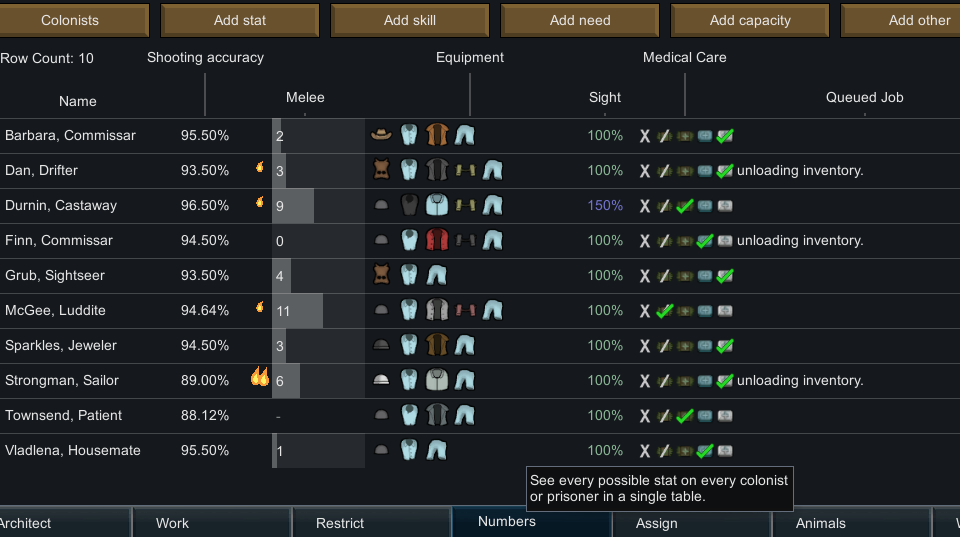960x537 pixels.
Task: Click Vladlena's light-blue pants icon
Action: [x=436, y=450]
